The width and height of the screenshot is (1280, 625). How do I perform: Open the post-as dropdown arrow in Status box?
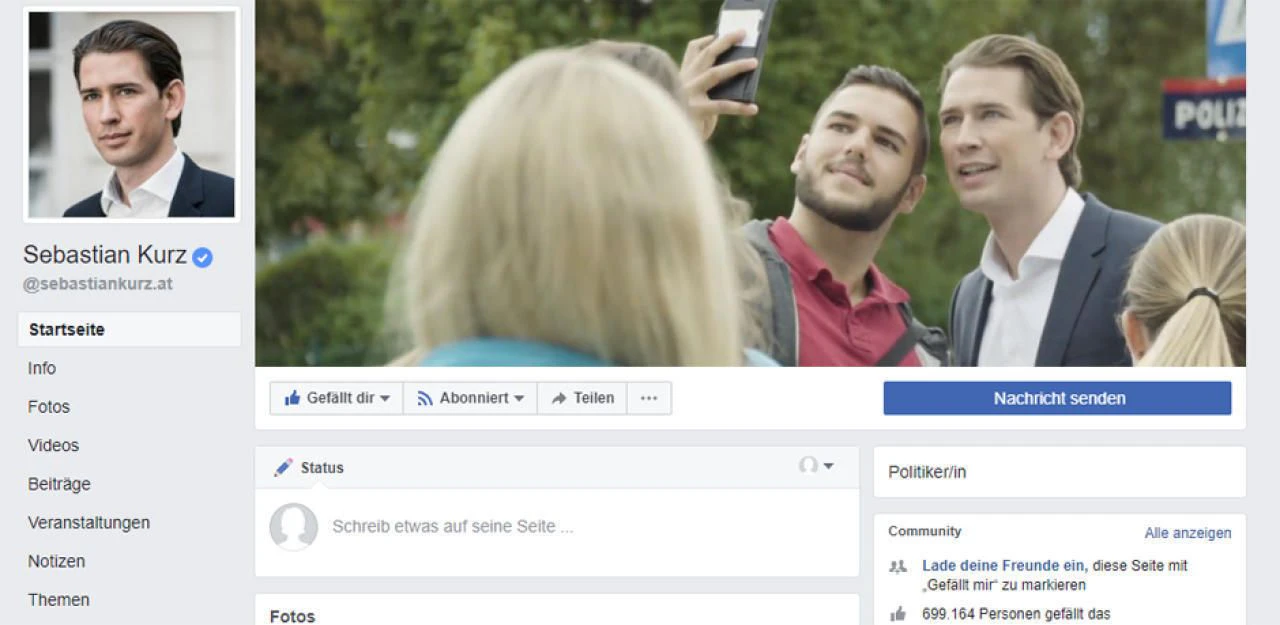click(828, 466)
